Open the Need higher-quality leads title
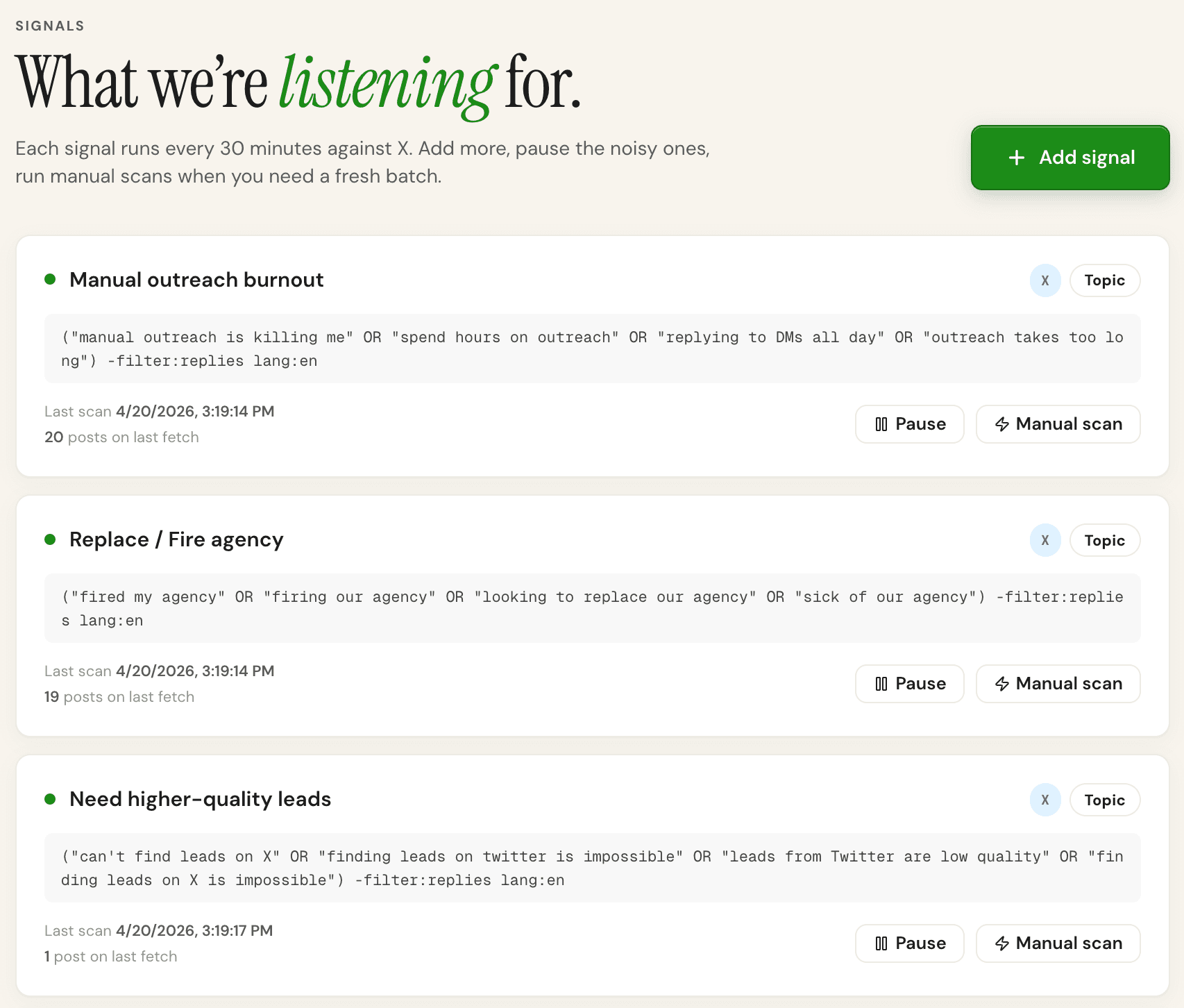Image resolution: width=1184 pixels, height=1008 pixels. (200, 799)
